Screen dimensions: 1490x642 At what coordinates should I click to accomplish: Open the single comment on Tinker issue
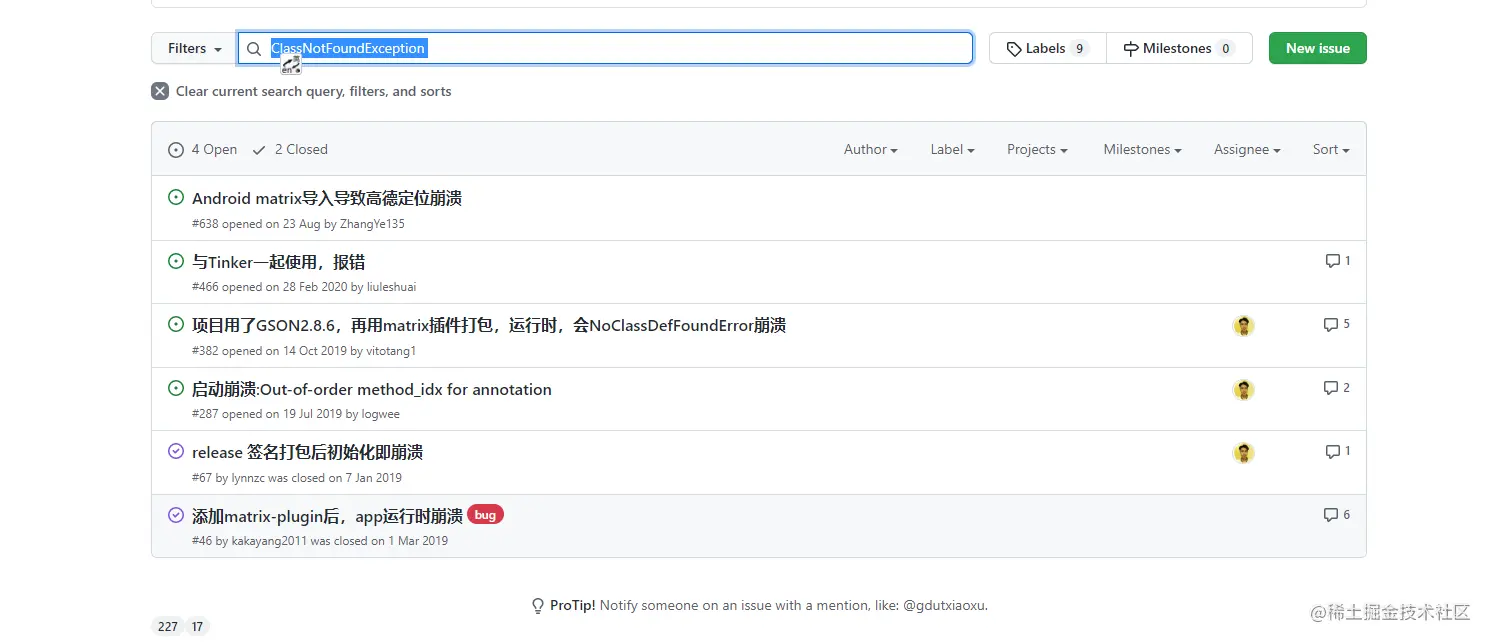click(1337, 261)
